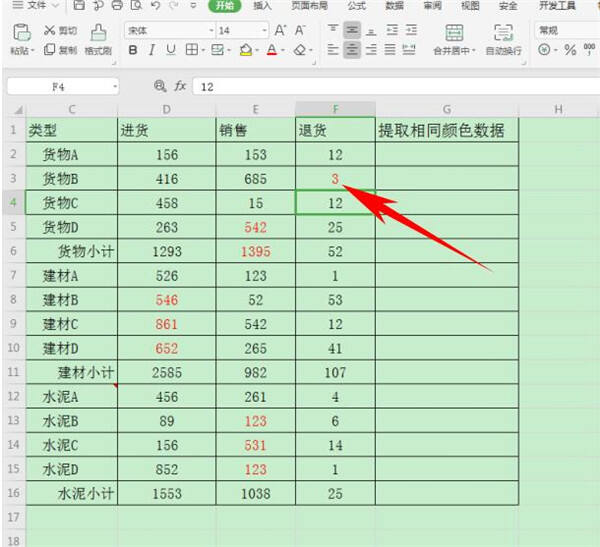Viewport: 600px width, 547px height.
Task: Apply Percent style format
Action: click(x=570, y=50)
